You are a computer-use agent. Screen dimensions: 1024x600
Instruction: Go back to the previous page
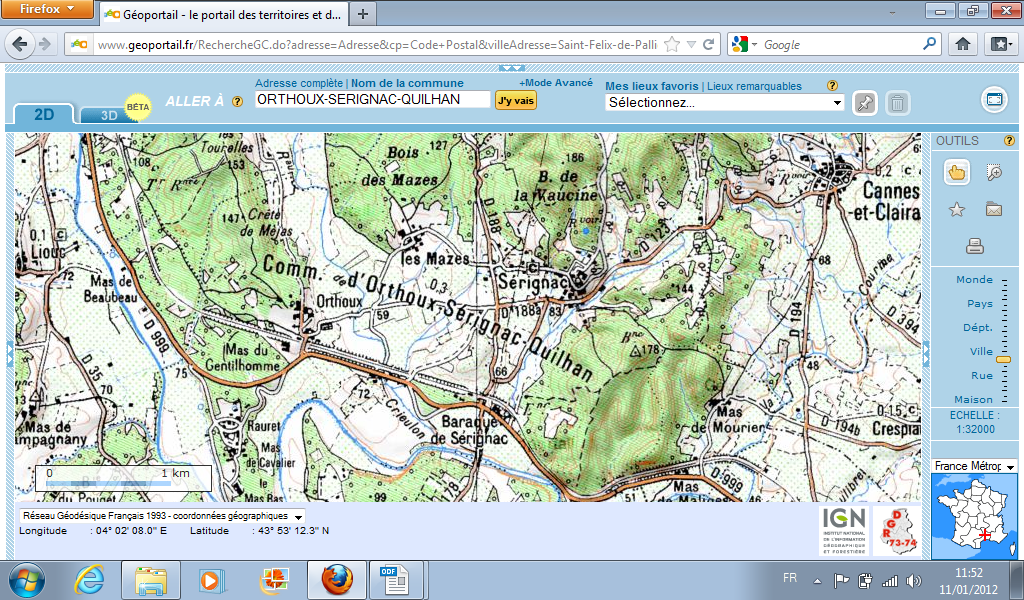click(x=20, y=44)
